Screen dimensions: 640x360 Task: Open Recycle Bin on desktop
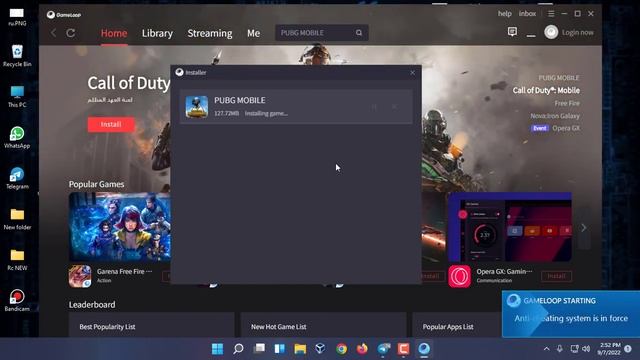point(17,56)
